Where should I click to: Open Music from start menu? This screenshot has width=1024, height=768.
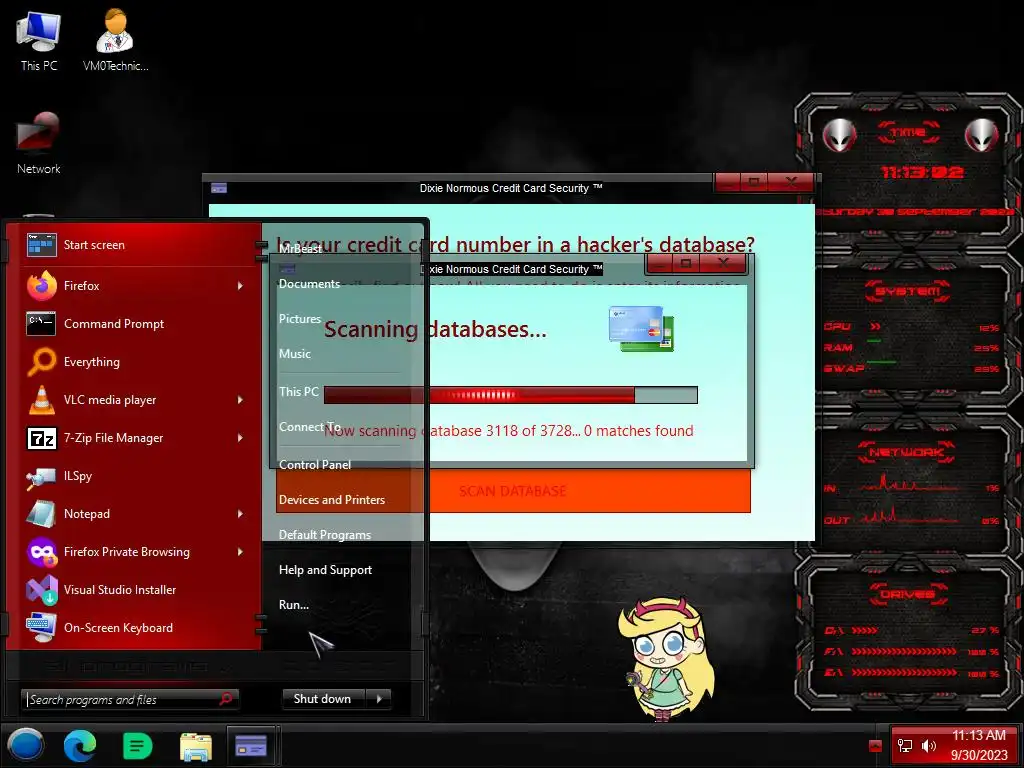coord(295,354)
